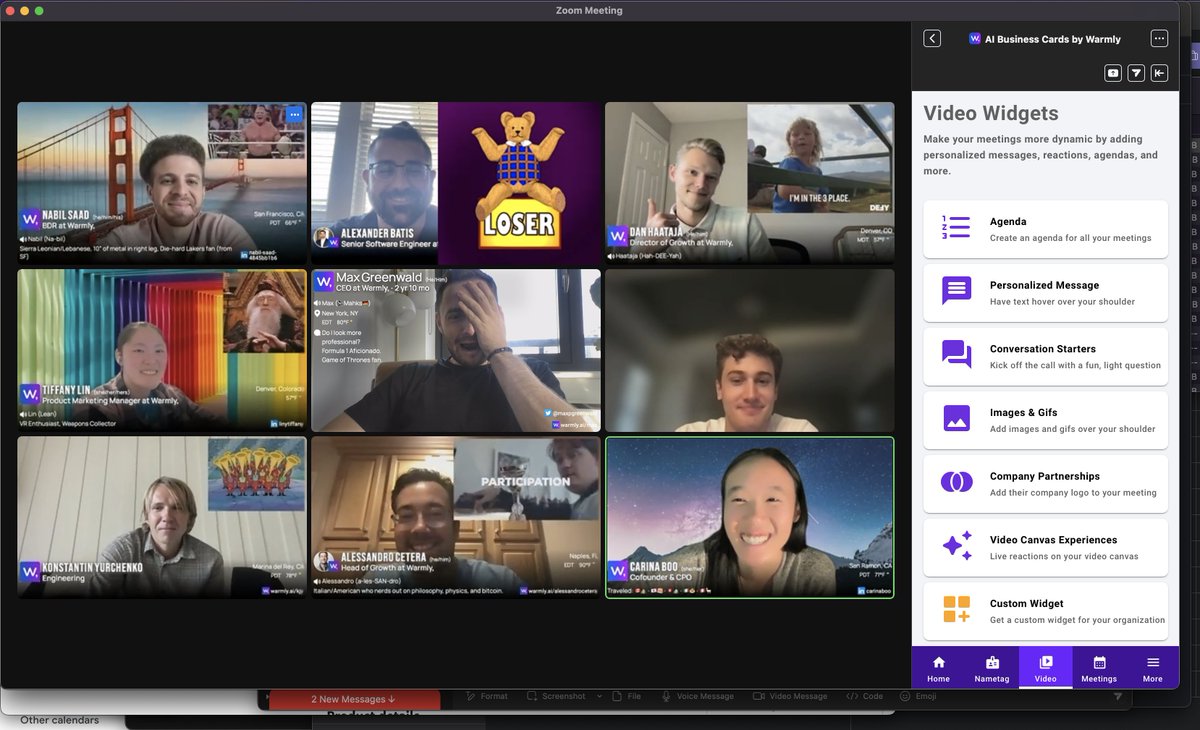The image size is (1200, 730).
Task: Click the LinkedIn icon on Nabil Saad's nametag
Action: click(244, 255)
